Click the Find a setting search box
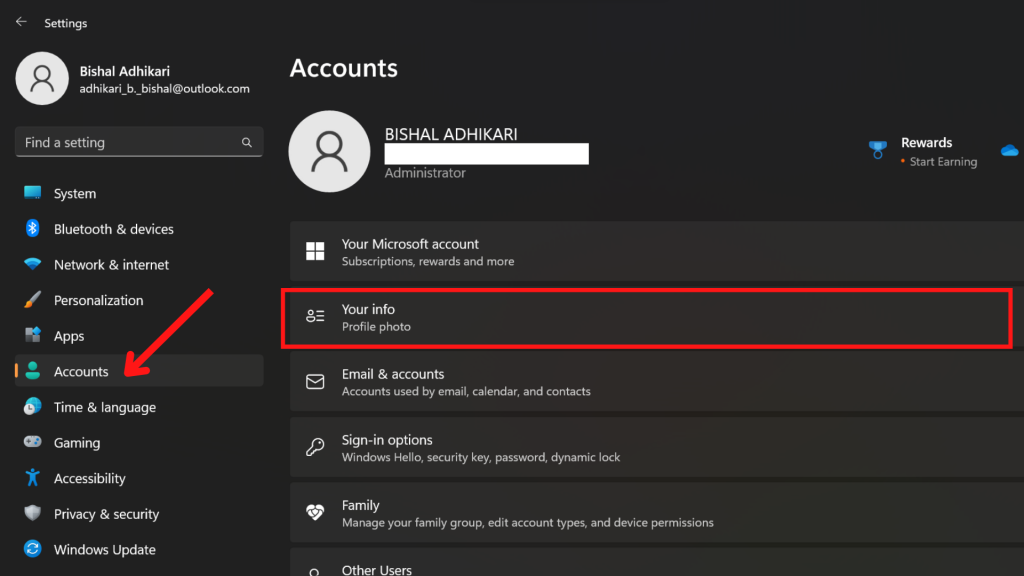The image size is (1024, 576). 138,142
